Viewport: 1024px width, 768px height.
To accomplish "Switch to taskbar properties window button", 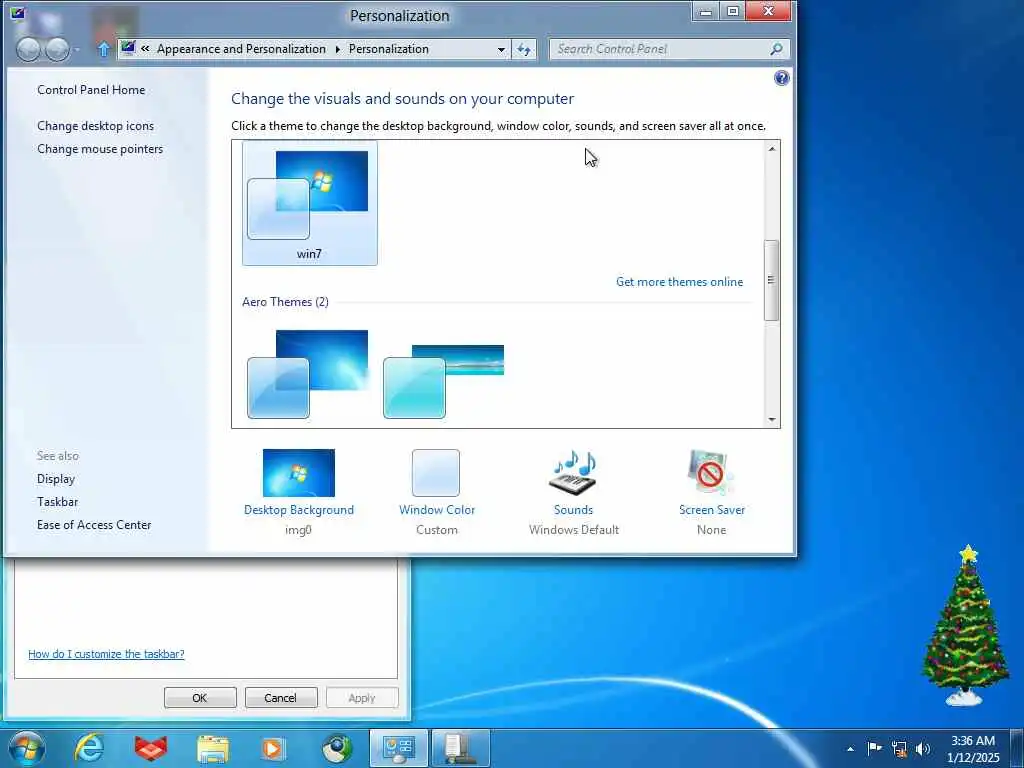I will pyautogui.click(x=460, y=748).
